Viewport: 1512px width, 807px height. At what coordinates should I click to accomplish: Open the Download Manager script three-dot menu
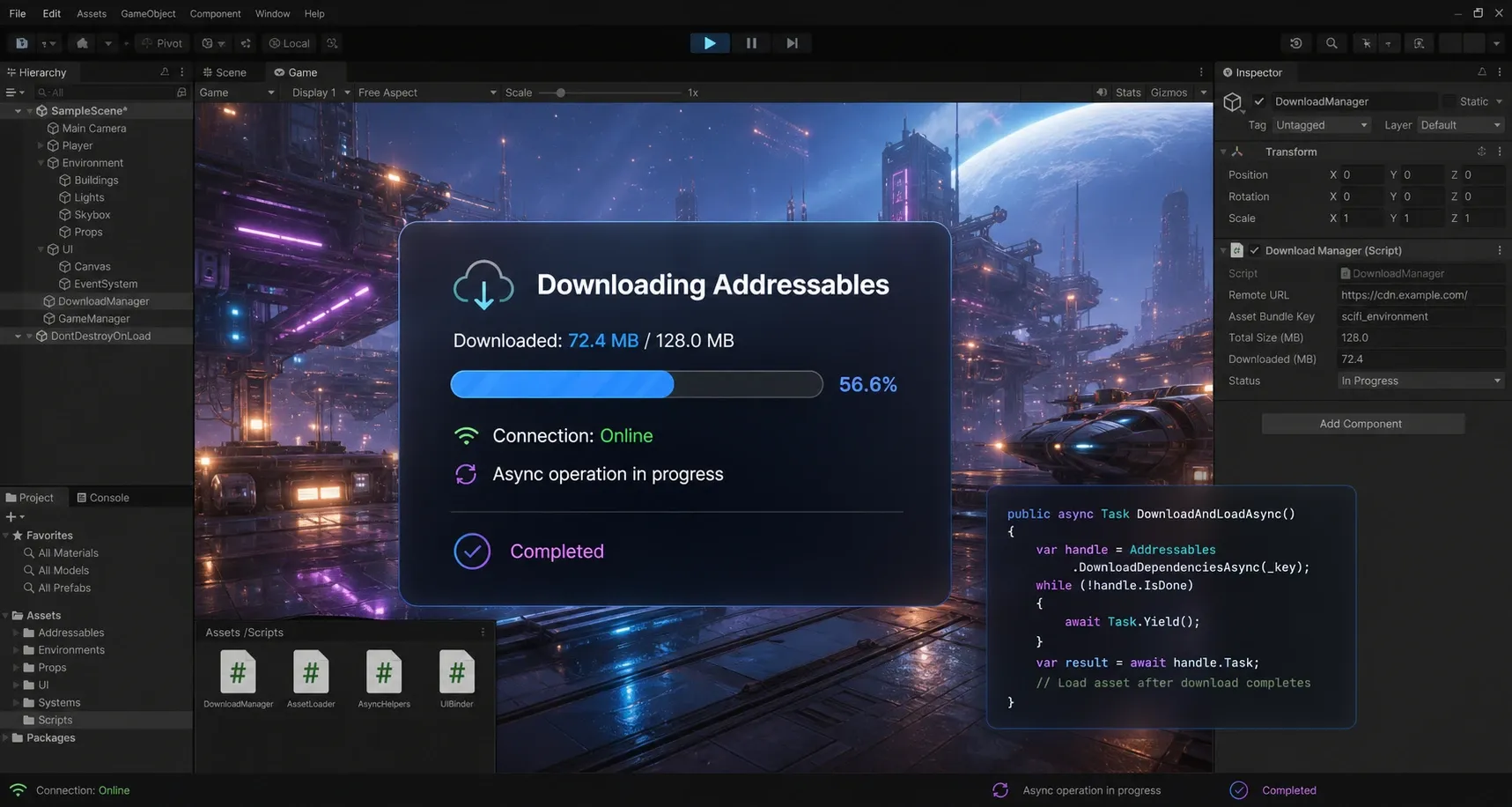pos(1500,250)
